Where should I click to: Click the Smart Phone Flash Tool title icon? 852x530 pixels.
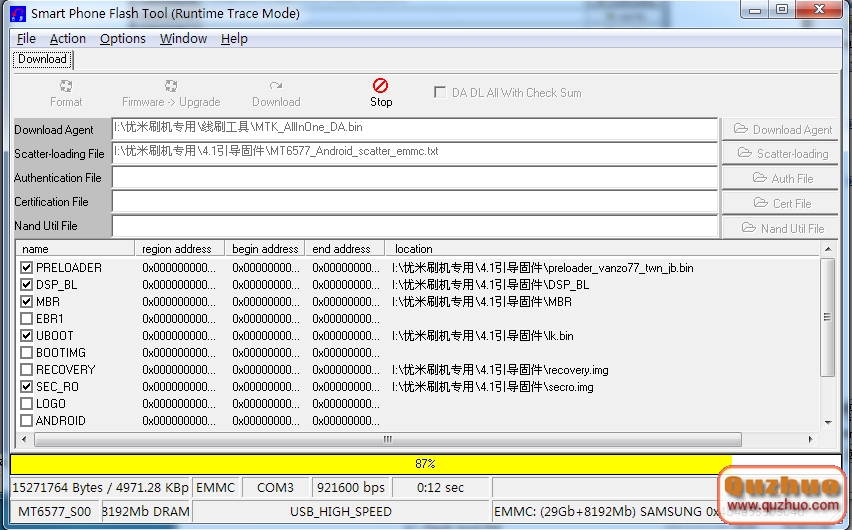[x=18, y=14]
